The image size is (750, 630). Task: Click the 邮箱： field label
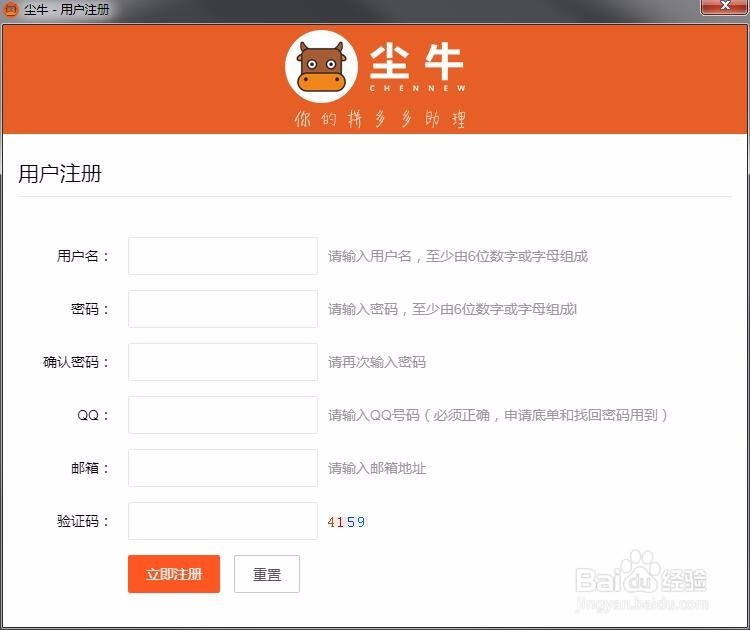[90, 468]
